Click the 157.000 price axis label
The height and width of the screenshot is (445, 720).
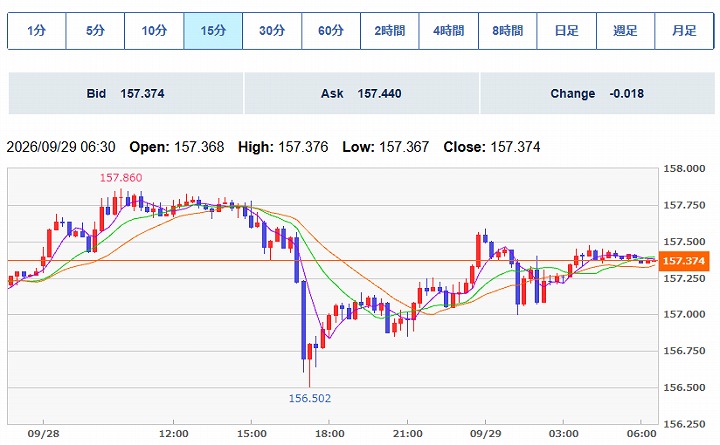(684, 315)
